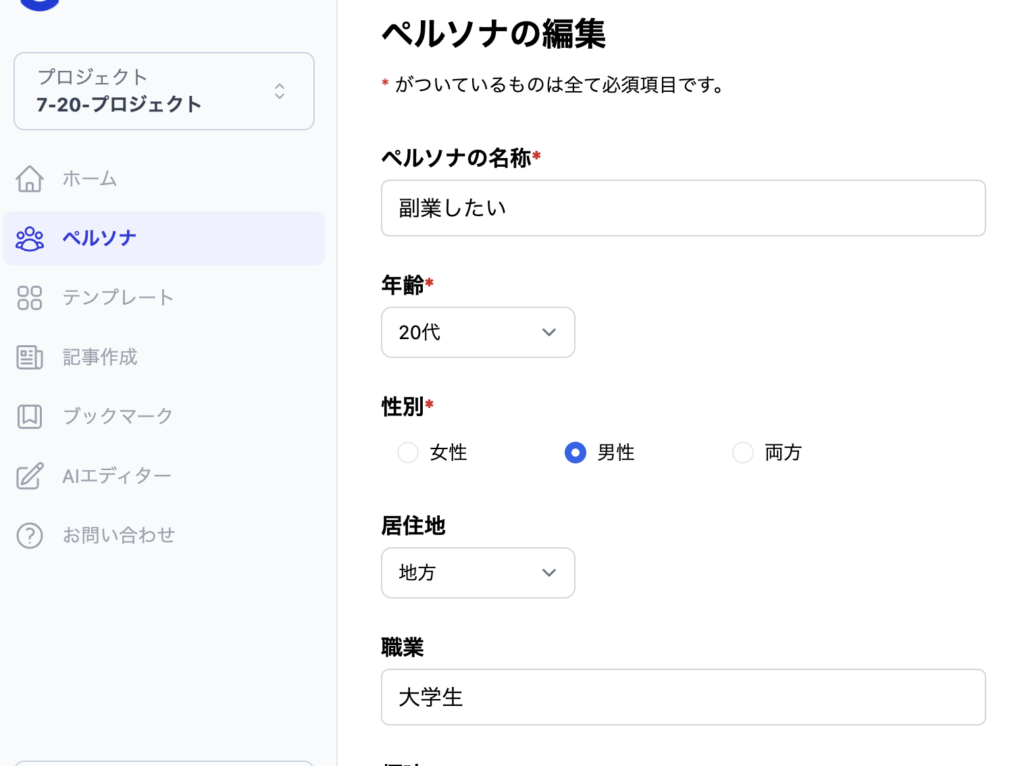
Task: Open 記事作成 in the sidebar
Action: point(100,357)
